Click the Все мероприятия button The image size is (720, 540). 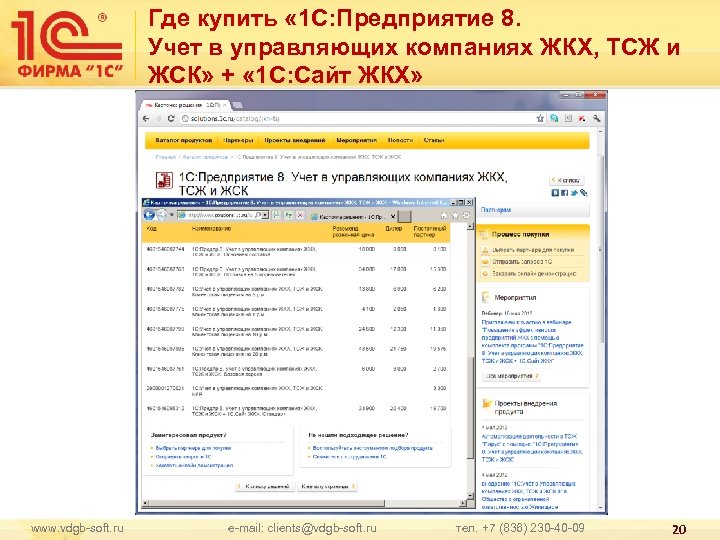(512, 376)
